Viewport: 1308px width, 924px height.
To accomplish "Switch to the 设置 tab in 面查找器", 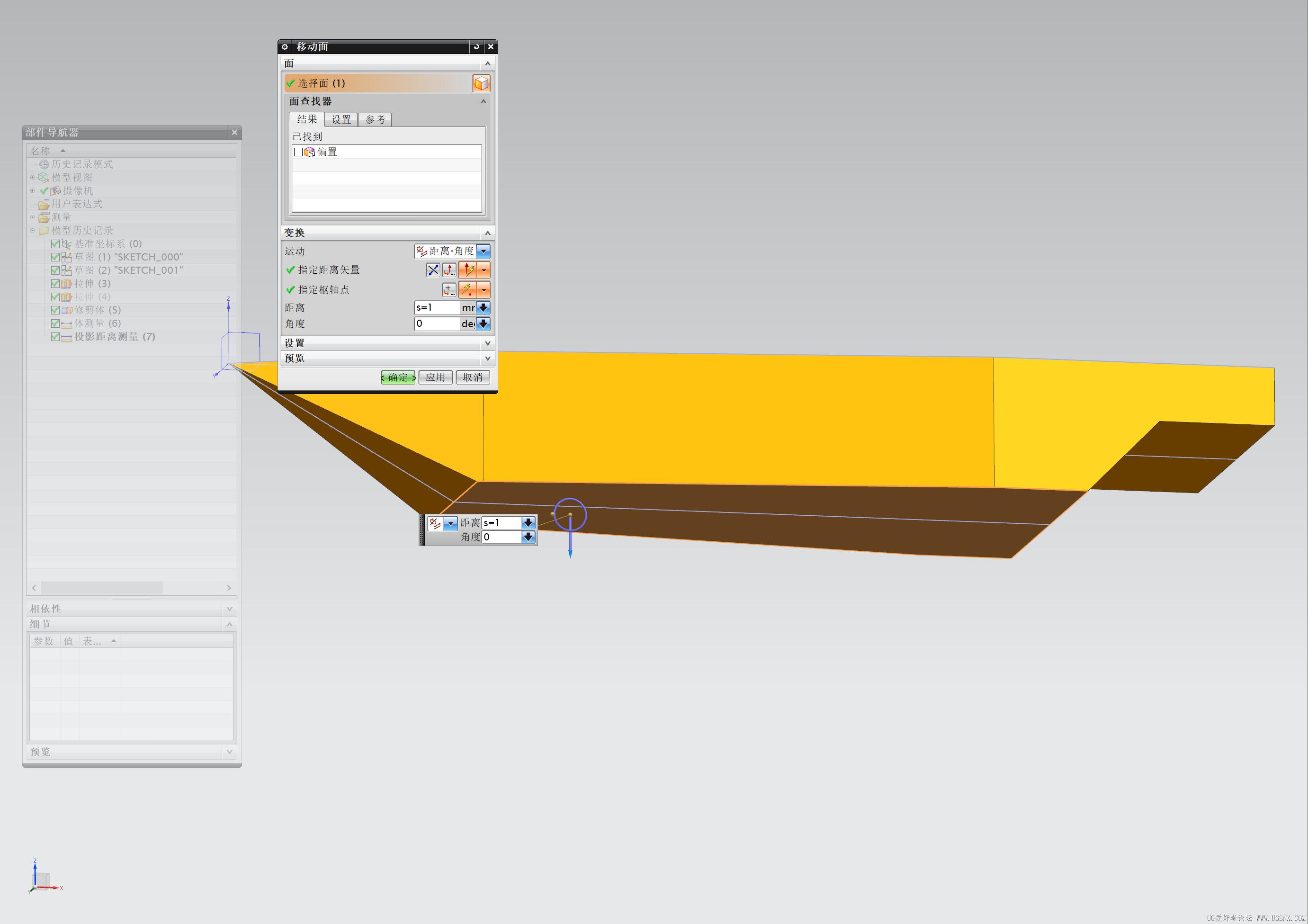I will coord(341,120).
